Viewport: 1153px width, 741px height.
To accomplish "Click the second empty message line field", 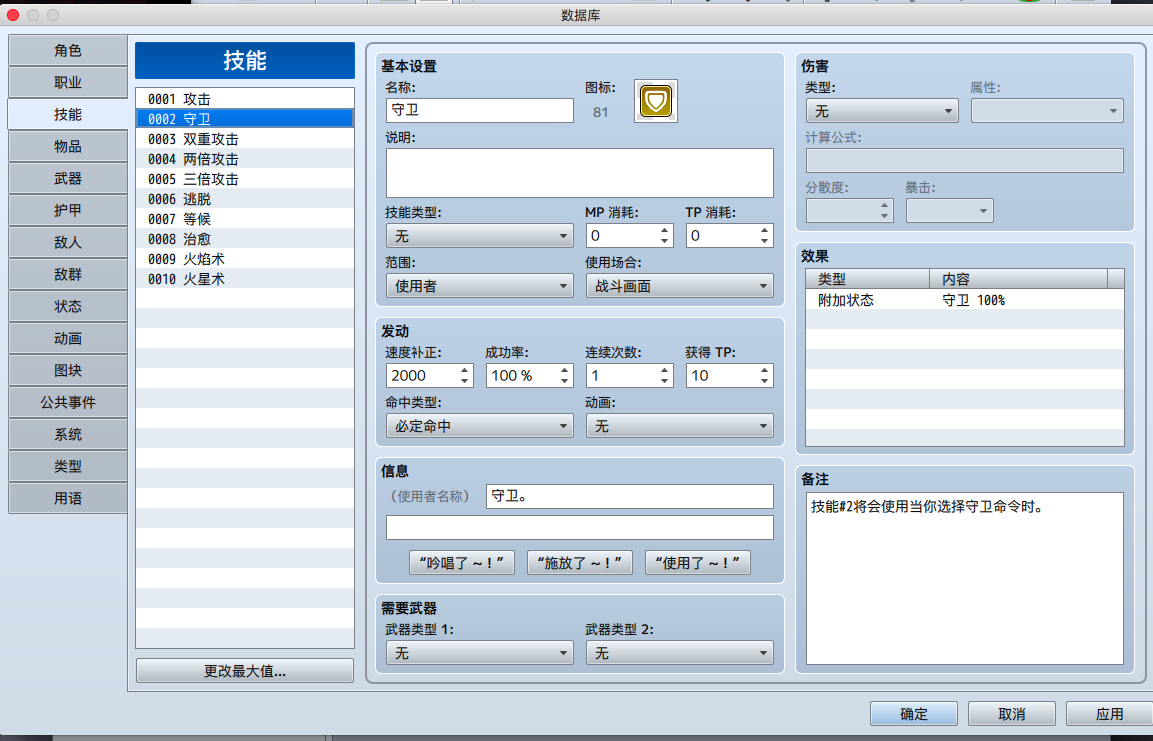I will pyautogui.click(x=579, y=527).
